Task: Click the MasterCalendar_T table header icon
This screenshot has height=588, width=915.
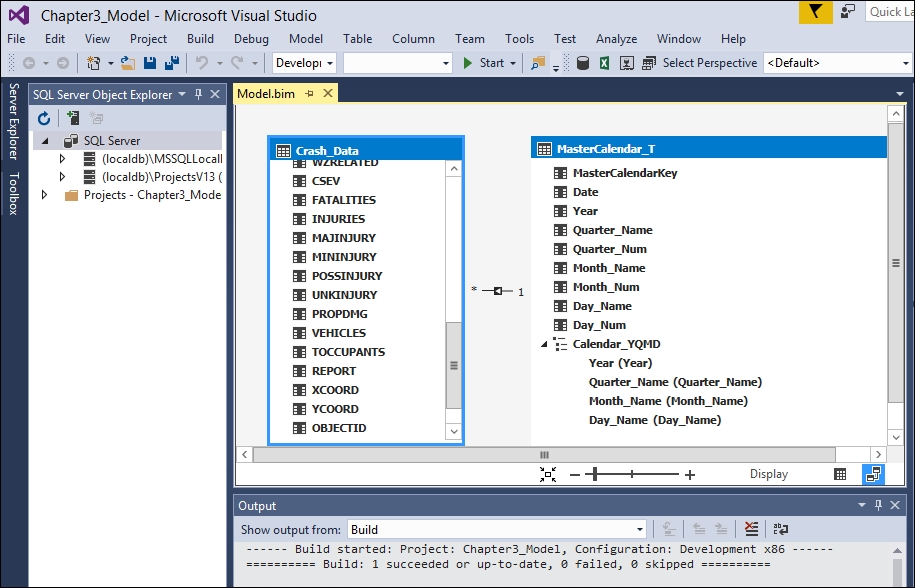Action: [544, 149]
